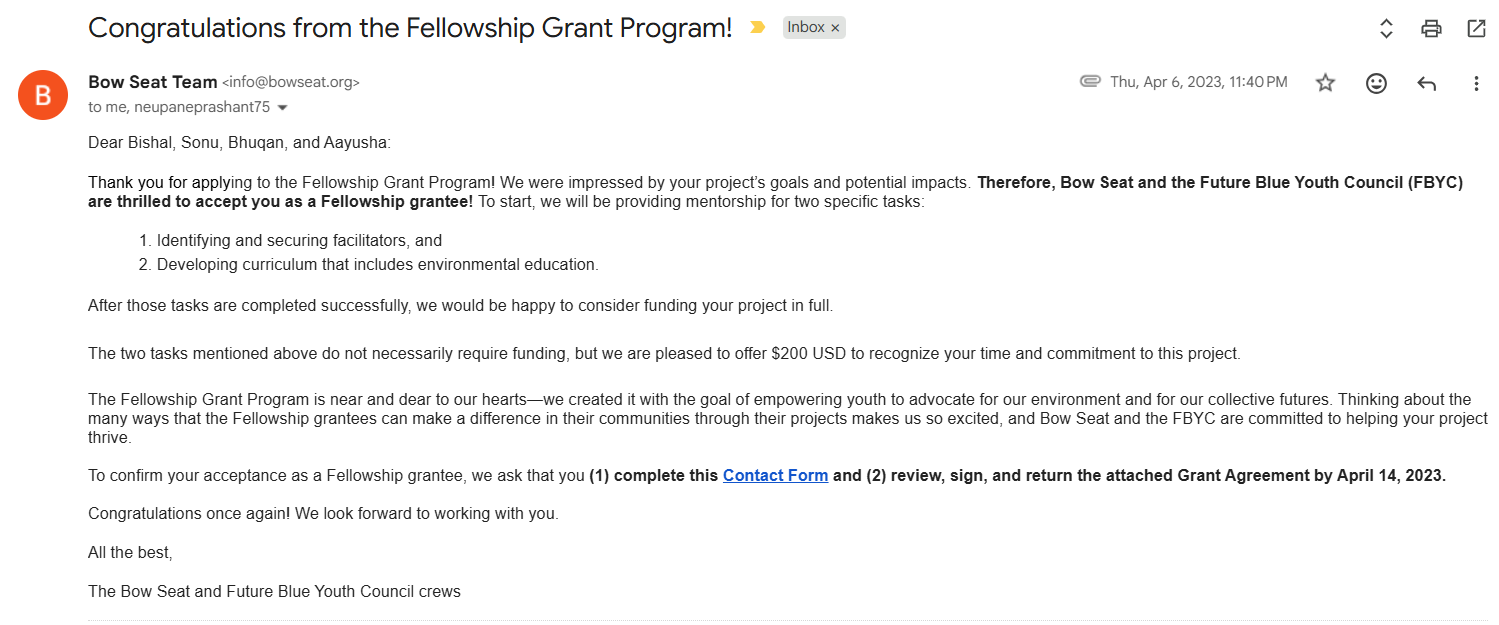Image resolution: width=1499 pixels, height=625 pixels.
Task: Click the orange B sender avatar
Action: pyautogui.click(x=43, y=95)
